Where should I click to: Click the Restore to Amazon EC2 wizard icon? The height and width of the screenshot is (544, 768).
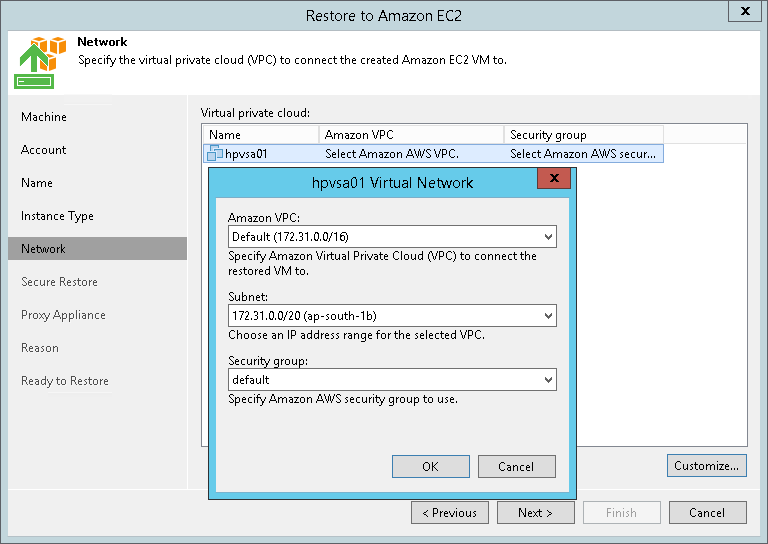39,62
